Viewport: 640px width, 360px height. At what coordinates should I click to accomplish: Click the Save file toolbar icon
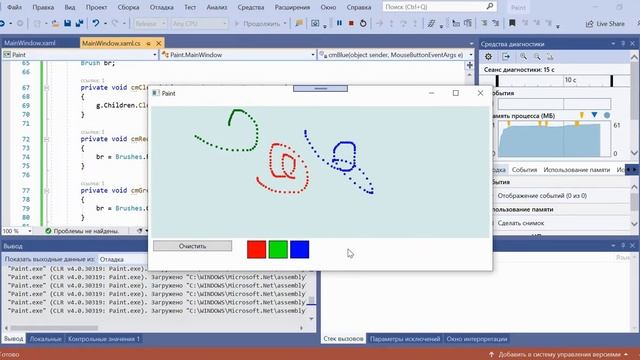click(68, 23)
